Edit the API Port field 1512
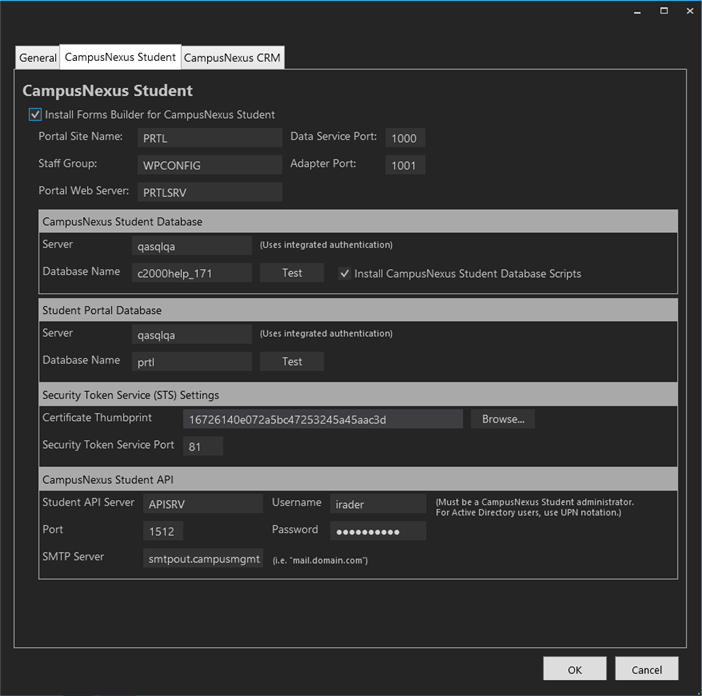 coord(163,531)
